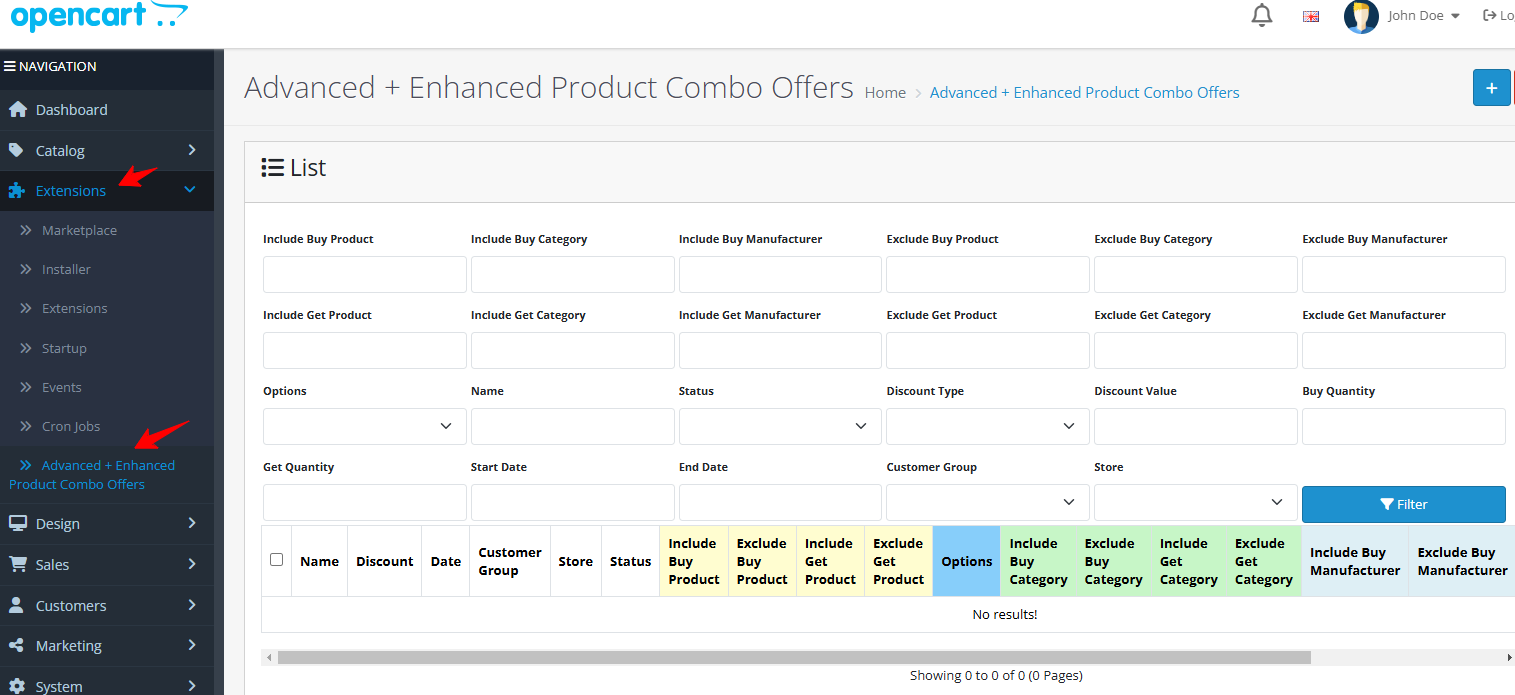Click the Discount column header
The height and width of the screenshot is (695, 1515).
point(385,561)
